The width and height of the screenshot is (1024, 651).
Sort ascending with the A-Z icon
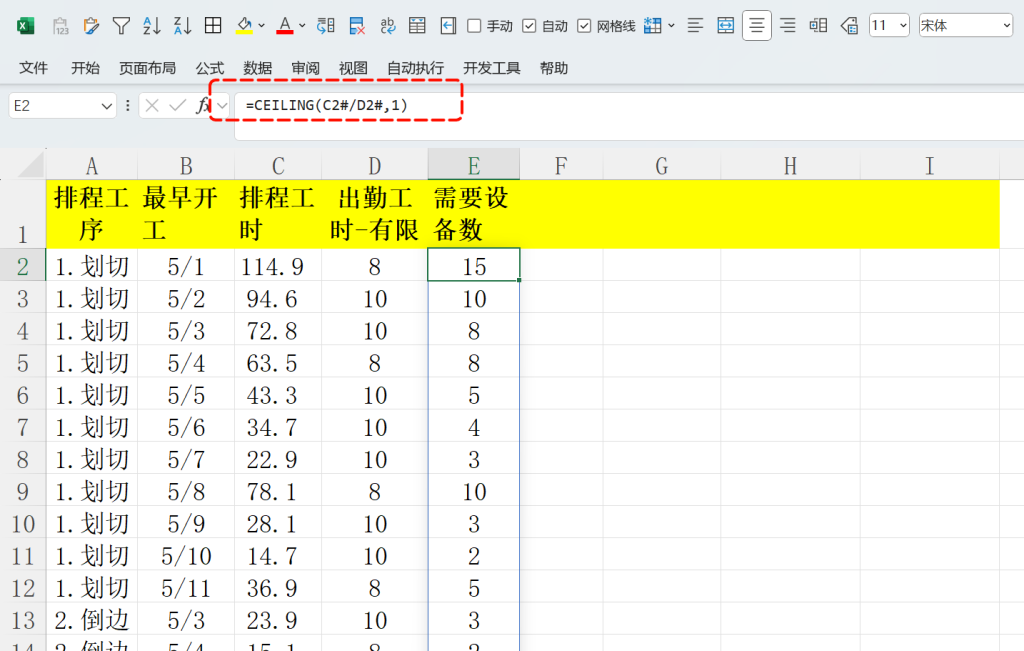(x=152, y=26)
